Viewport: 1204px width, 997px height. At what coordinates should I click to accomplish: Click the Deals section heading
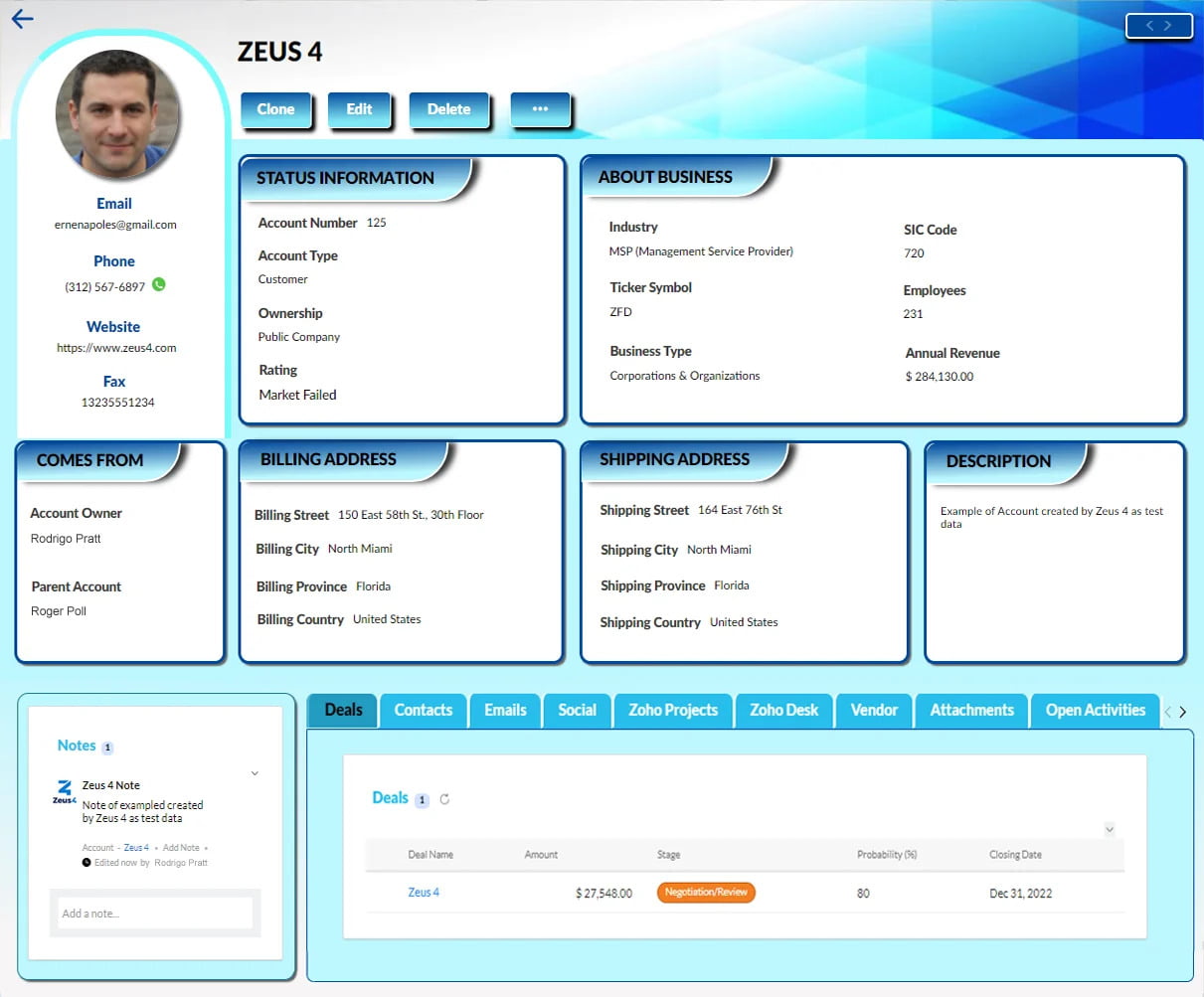390,797
